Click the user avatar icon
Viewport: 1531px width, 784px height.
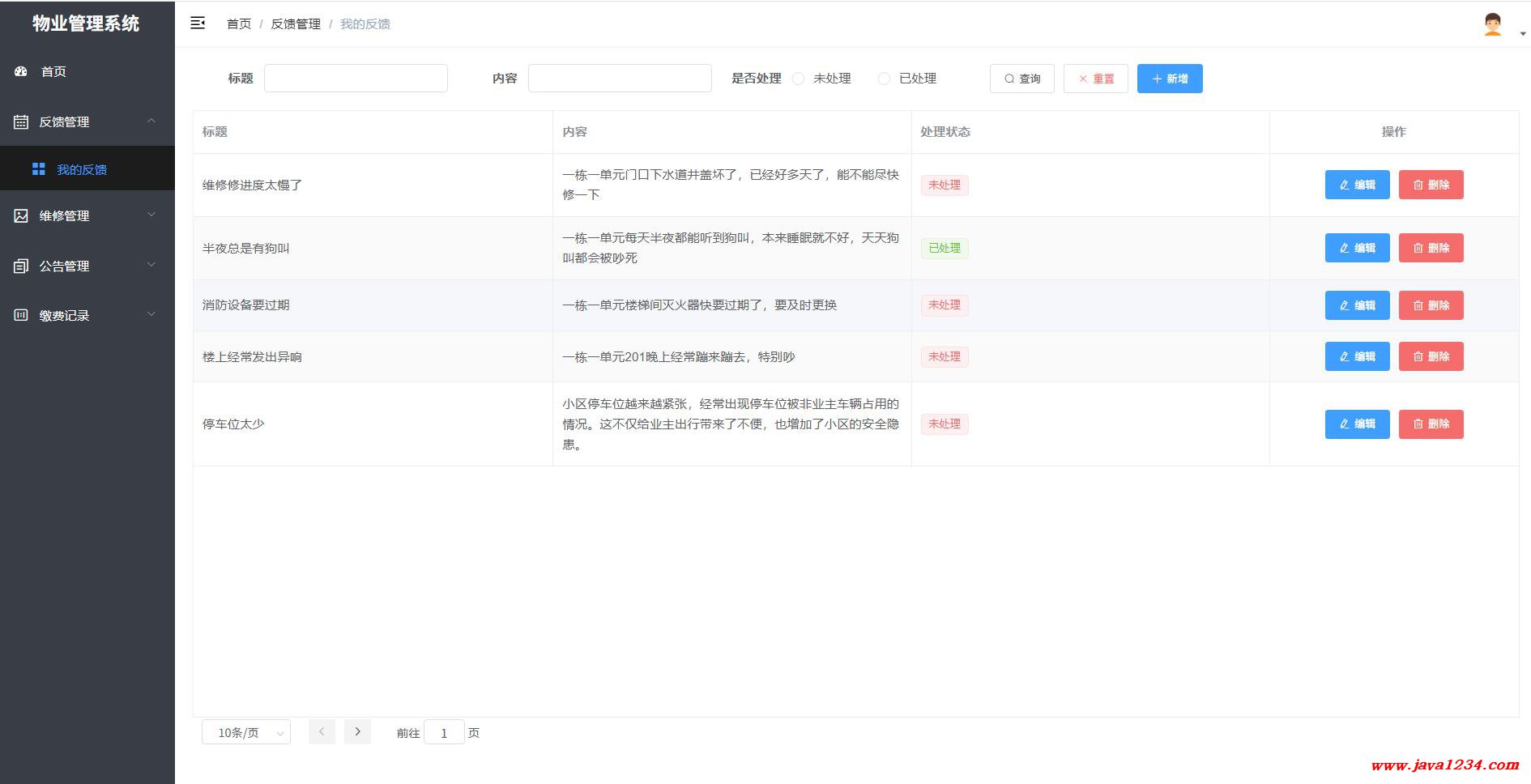click(1492, 24)
